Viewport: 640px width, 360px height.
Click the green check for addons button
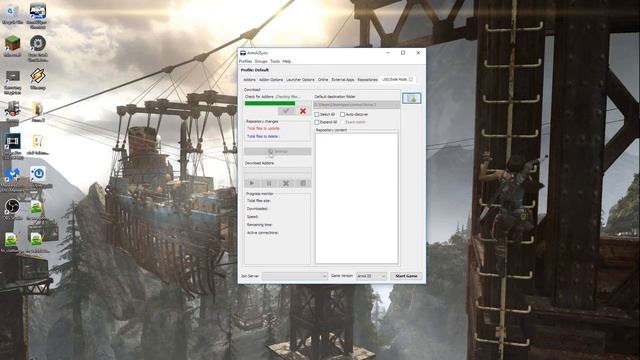pos(286,111)
